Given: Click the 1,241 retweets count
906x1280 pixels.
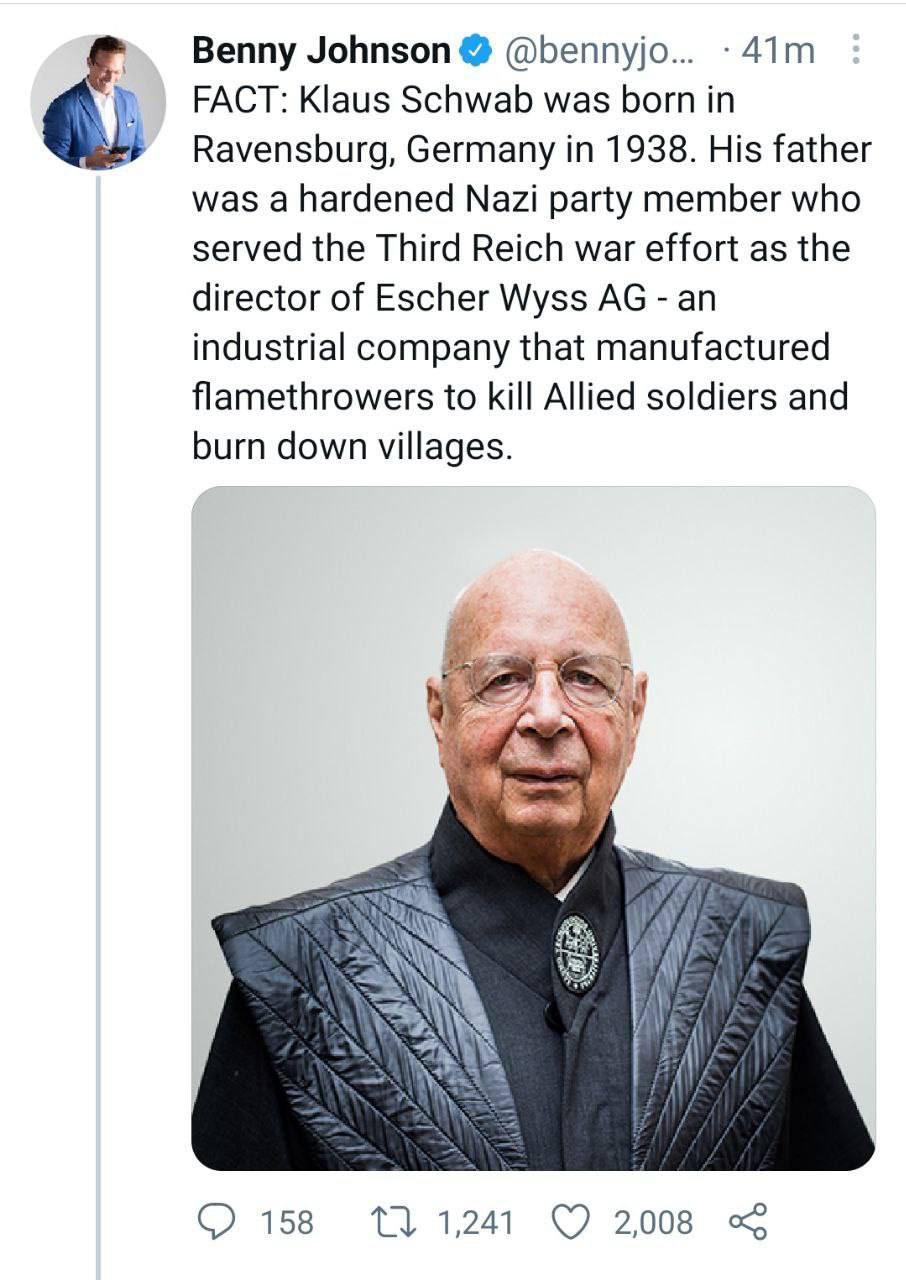Looking at the screenshot, I should point(476,1222).
